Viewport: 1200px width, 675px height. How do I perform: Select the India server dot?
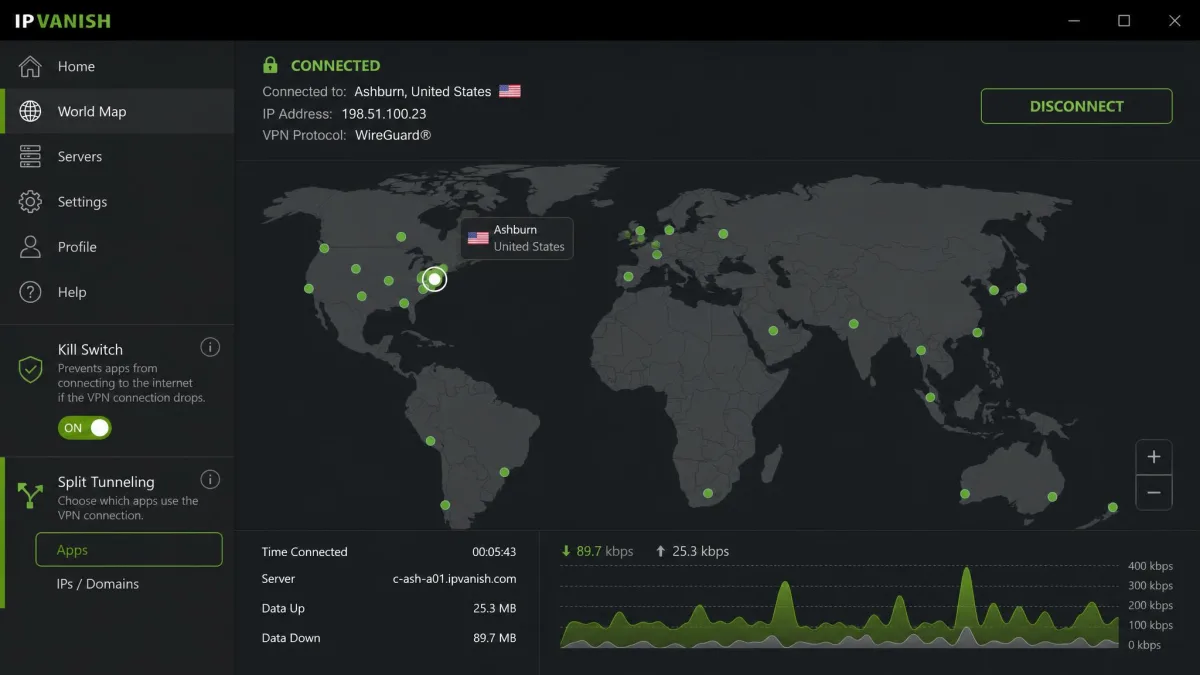pos(853,323)
